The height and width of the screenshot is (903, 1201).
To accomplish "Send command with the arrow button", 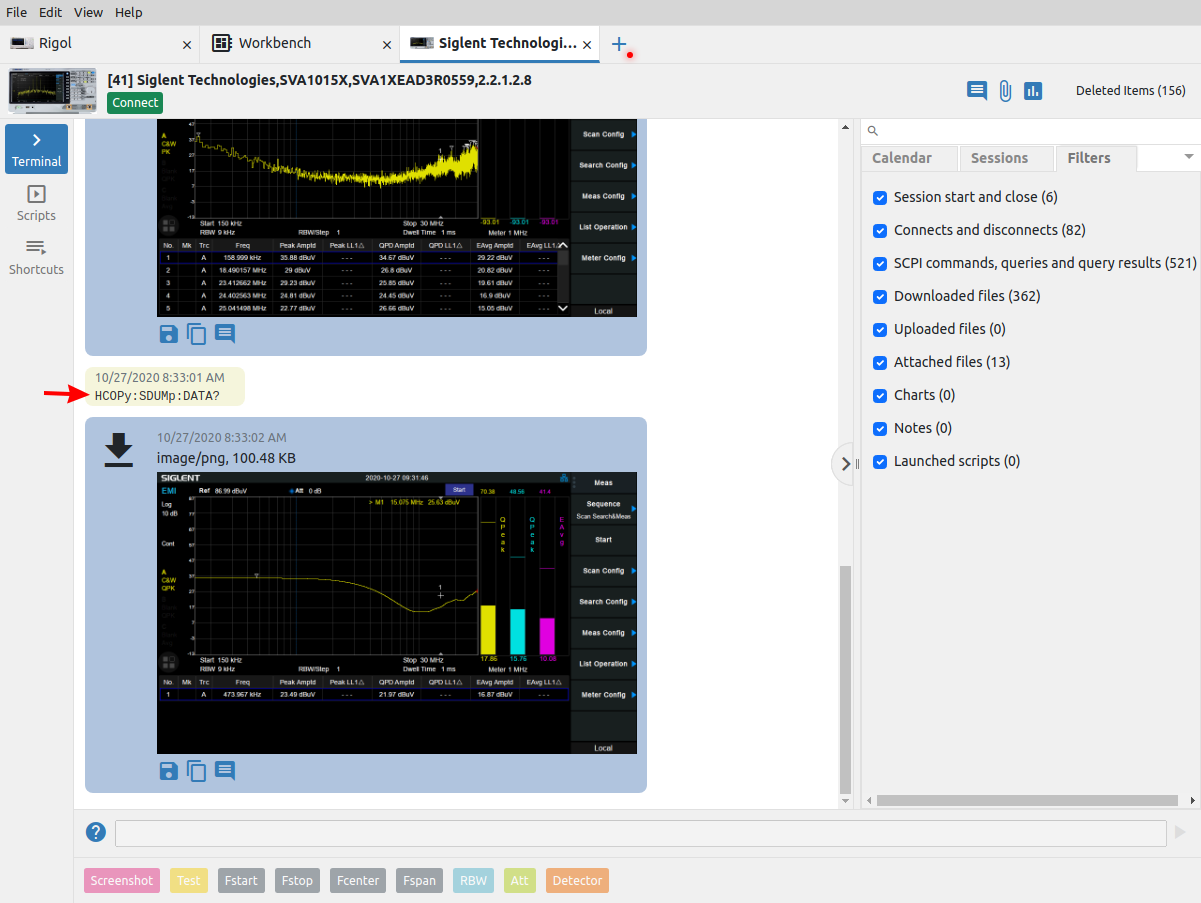I will tap(1181, 832).
